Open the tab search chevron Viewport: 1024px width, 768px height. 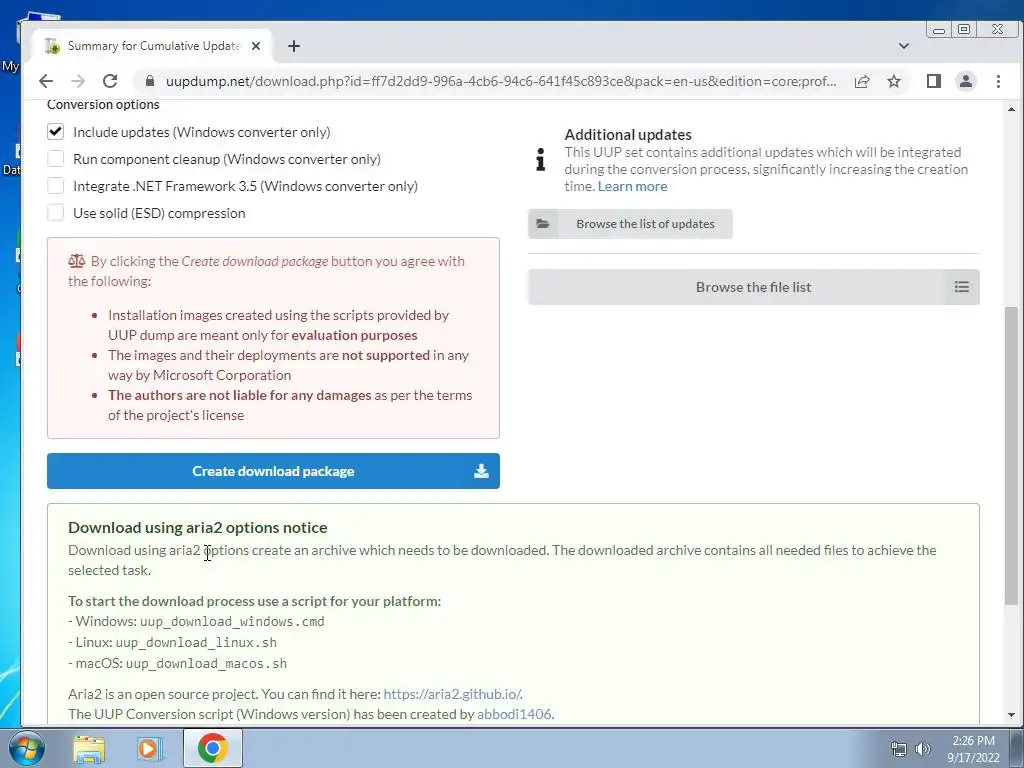point(904,46)
